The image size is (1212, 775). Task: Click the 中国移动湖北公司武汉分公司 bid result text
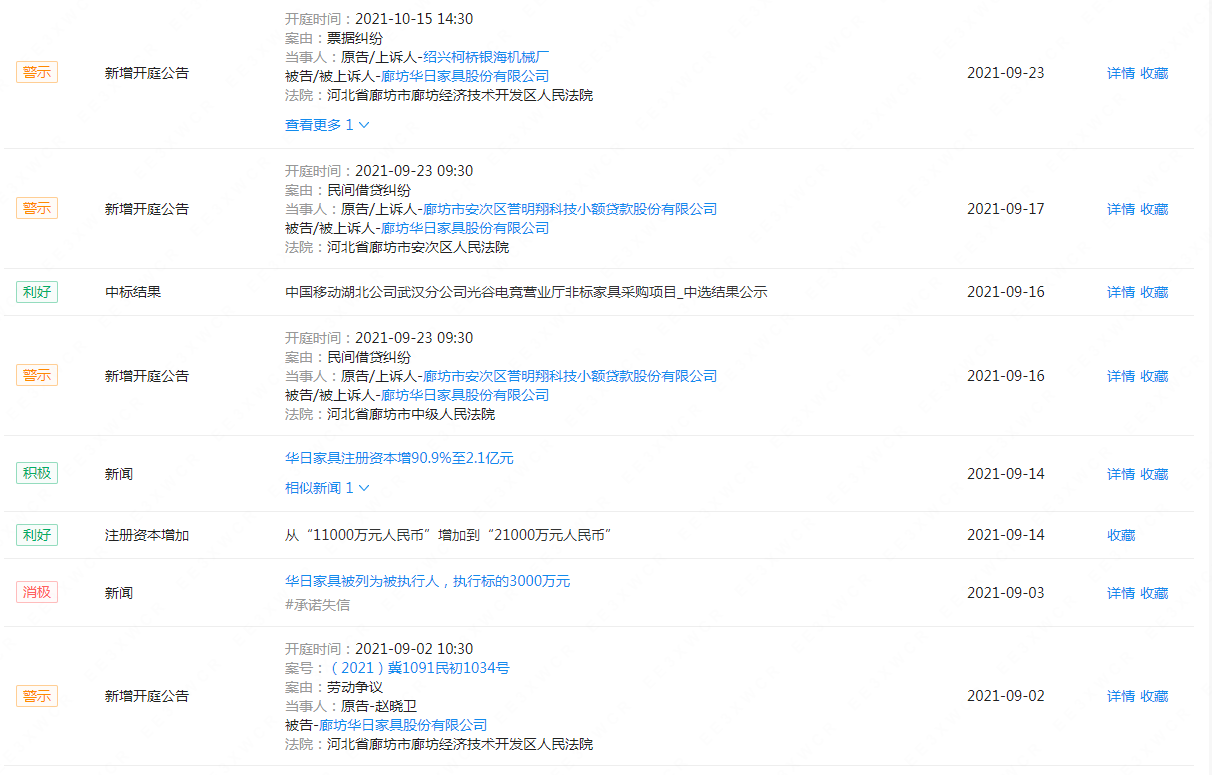[526, 292]
